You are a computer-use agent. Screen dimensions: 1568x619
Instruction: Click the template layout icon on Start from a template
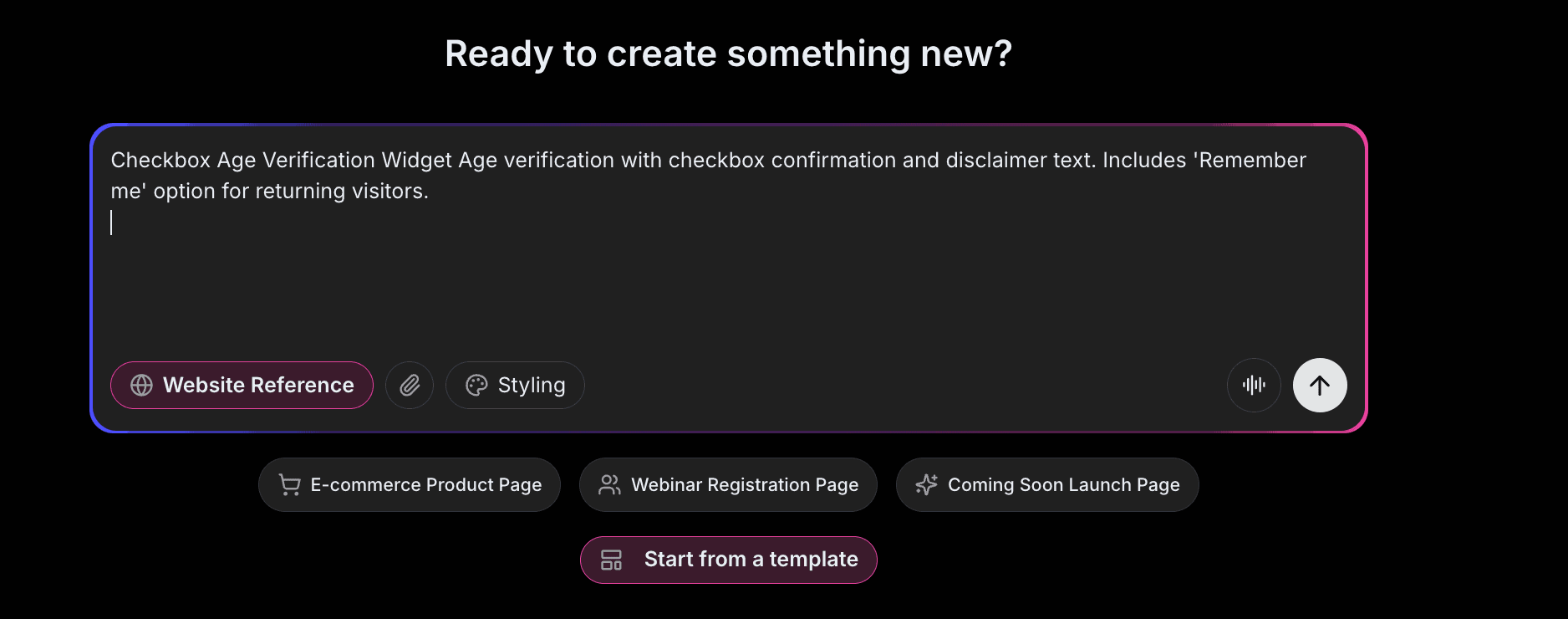[x=611, y=560]
